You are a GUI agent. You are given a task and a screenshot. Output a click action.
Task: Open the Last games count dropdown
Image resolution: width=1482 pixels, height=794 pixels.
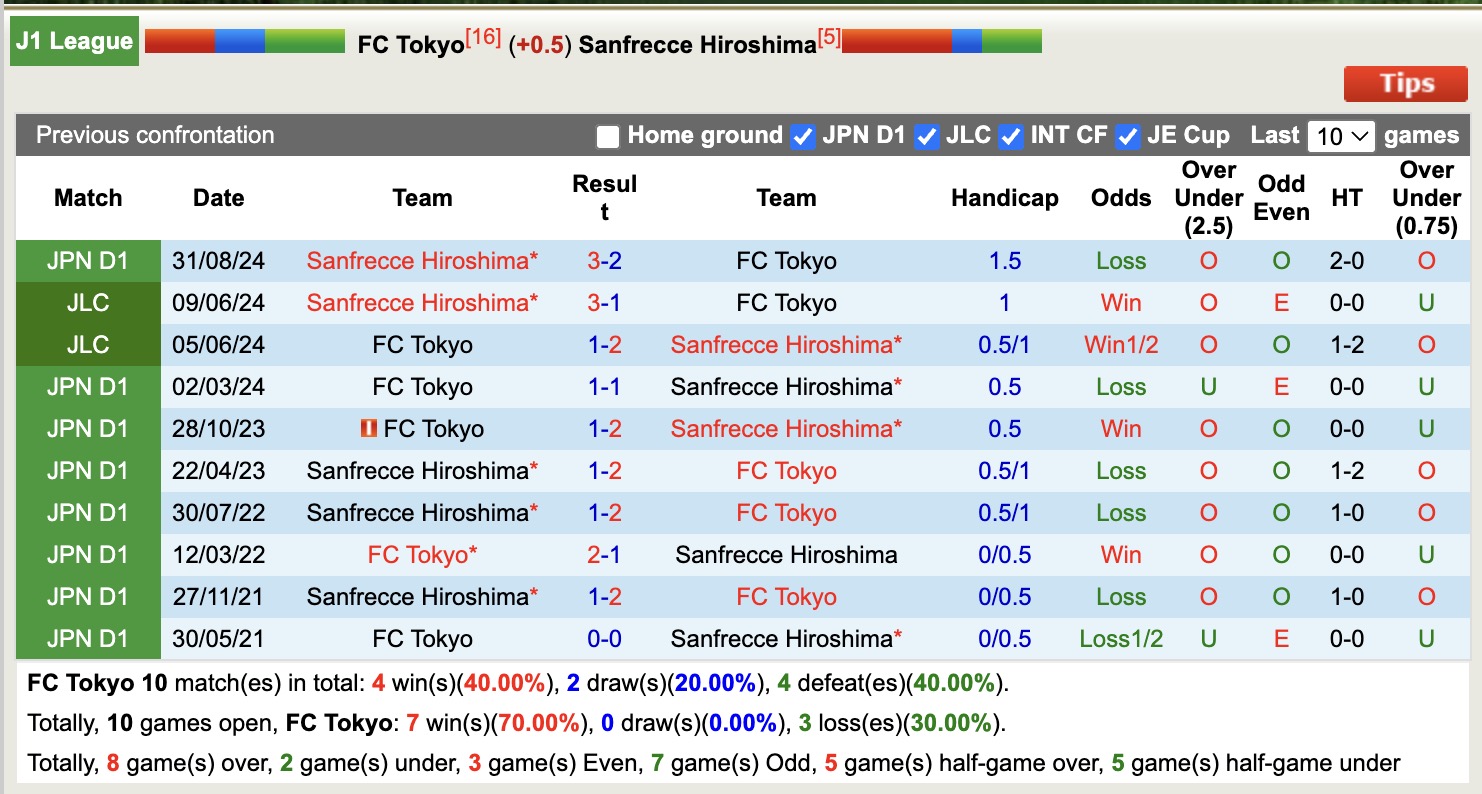(x=1340, y=135)
